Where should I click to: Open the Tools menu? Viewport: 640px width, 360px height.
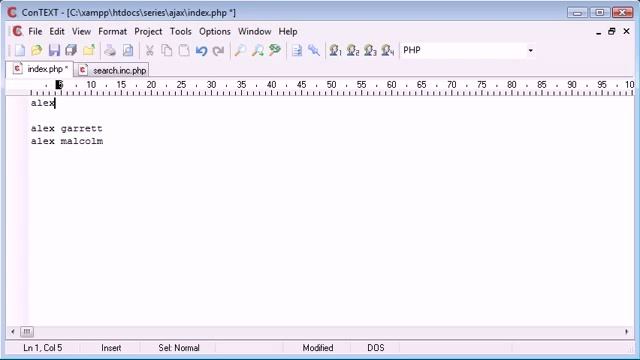[180, 31]
